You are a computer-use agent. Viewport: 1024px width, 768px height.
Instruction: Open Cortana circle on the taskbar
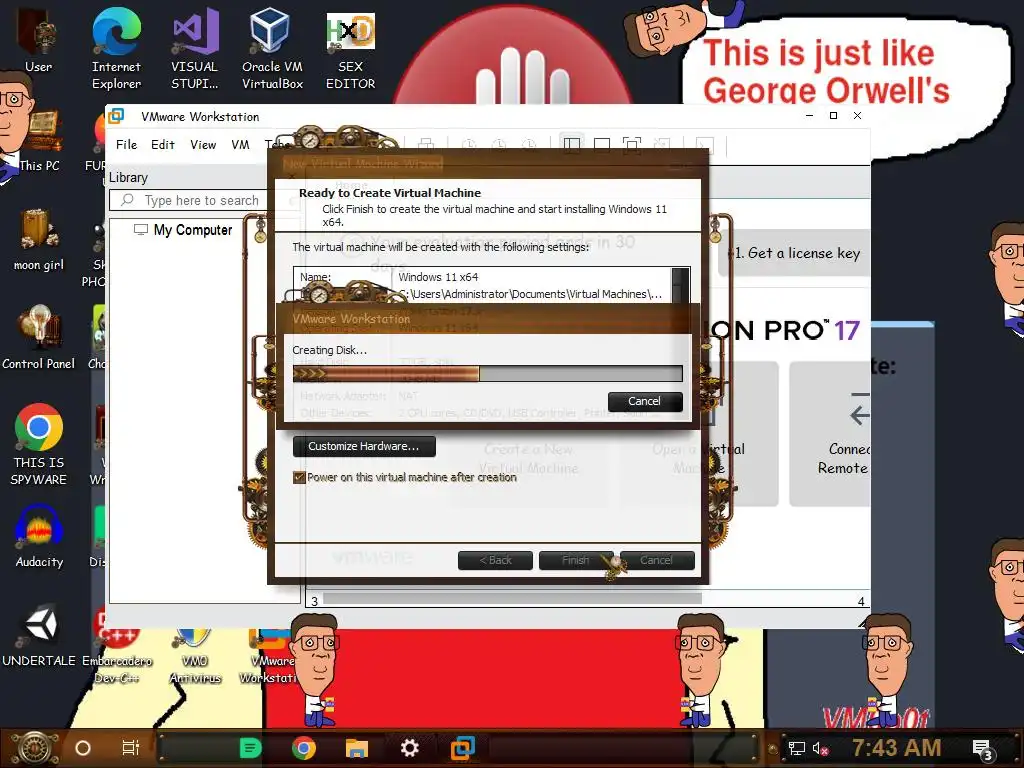[x=83, y=748]
